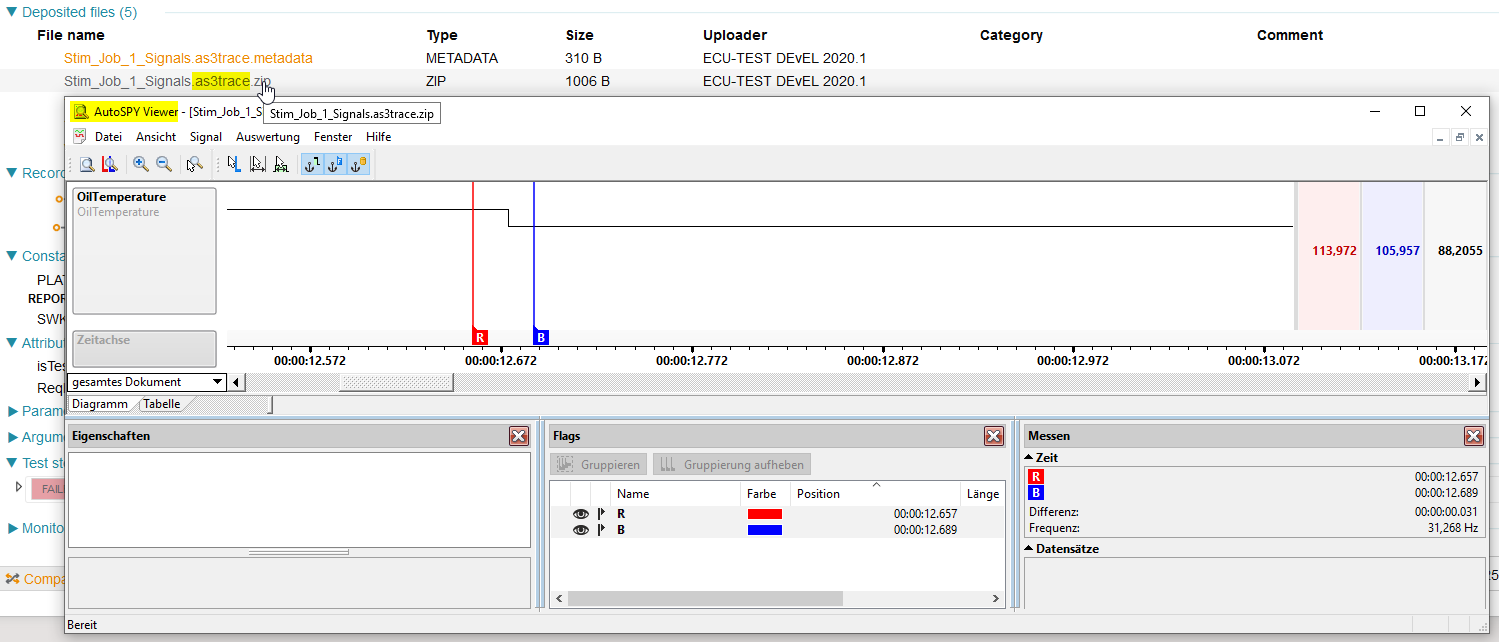This screenshot has height=642, width=1499.
Task: Toggle the flag marker next to R
Action: [x=598, y=514]
